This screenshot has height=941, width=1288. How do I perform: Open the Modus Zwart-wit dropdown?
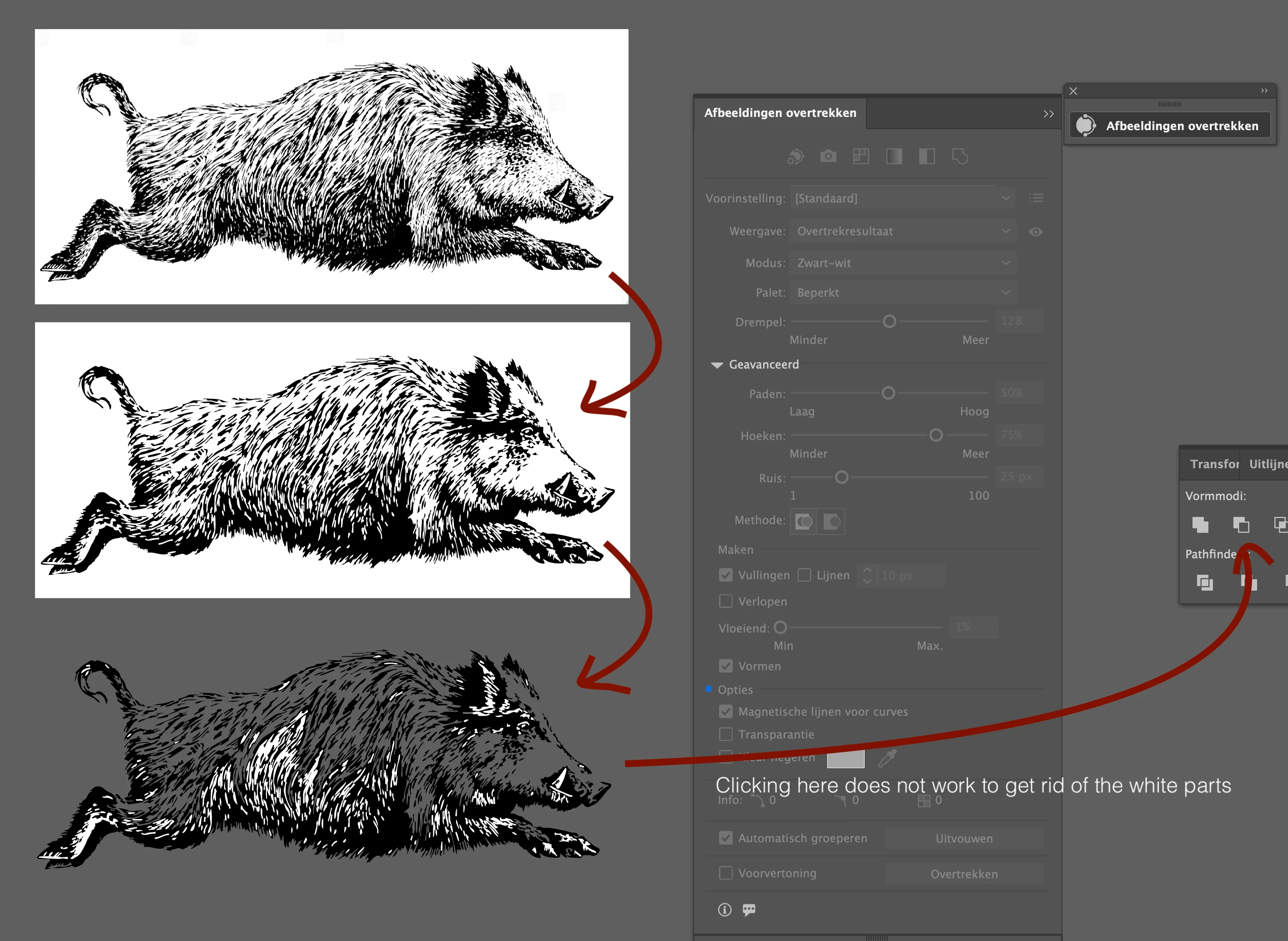click(902, 263)
